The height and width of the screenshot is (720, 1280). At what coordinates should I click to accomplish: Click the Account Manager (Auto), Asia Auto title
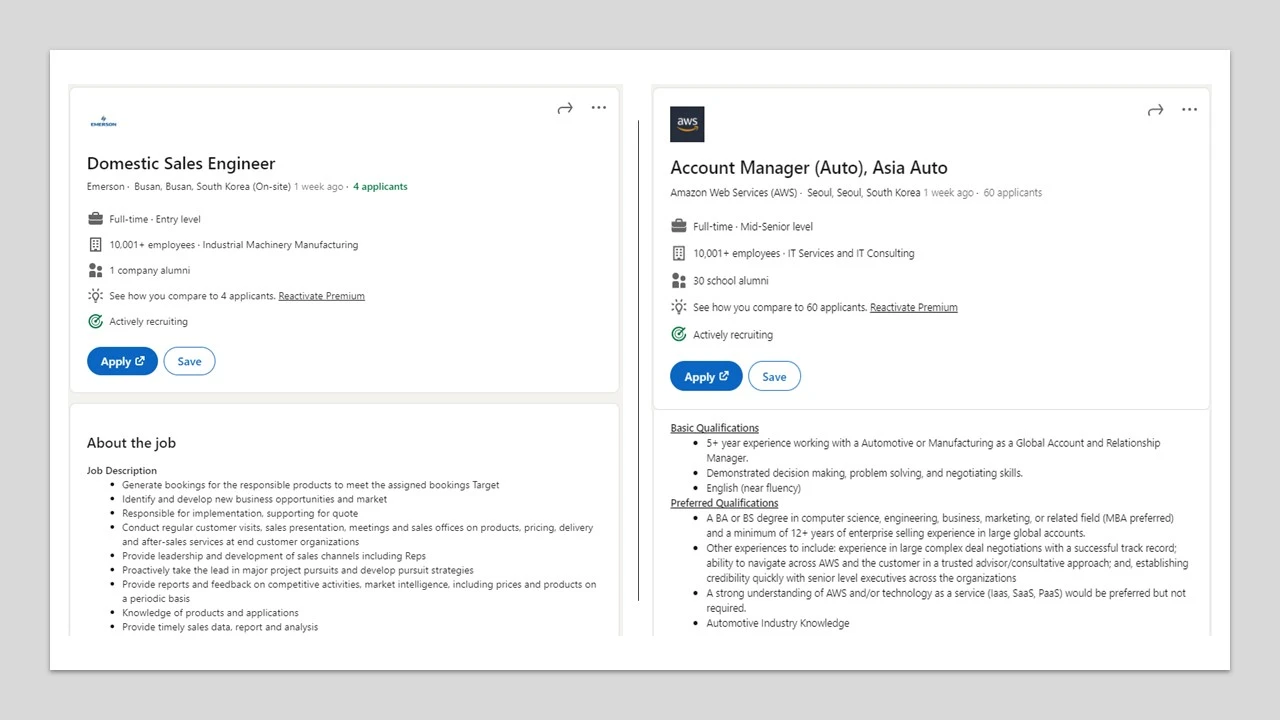[809, 168]
